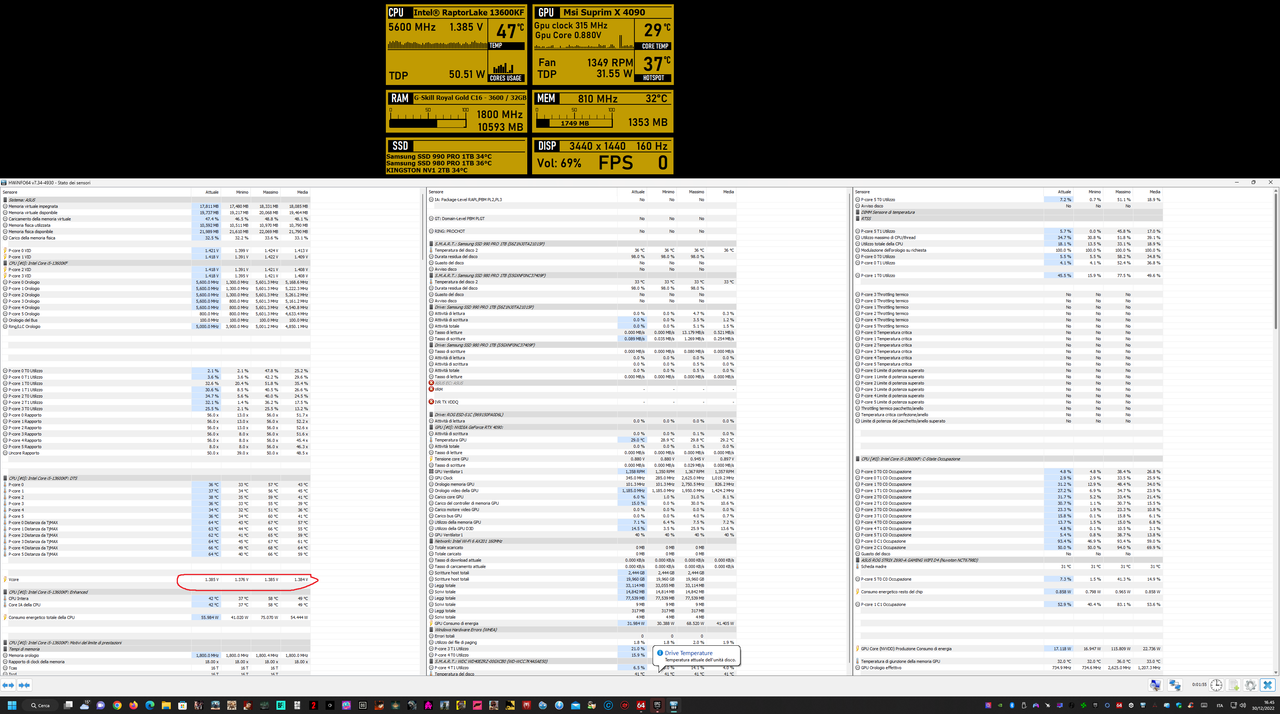This screenshot has height=714, width=1280.
Task: Click the FPS counter in DISP widget
Action: pyautogui.click(x=633, y=163)
